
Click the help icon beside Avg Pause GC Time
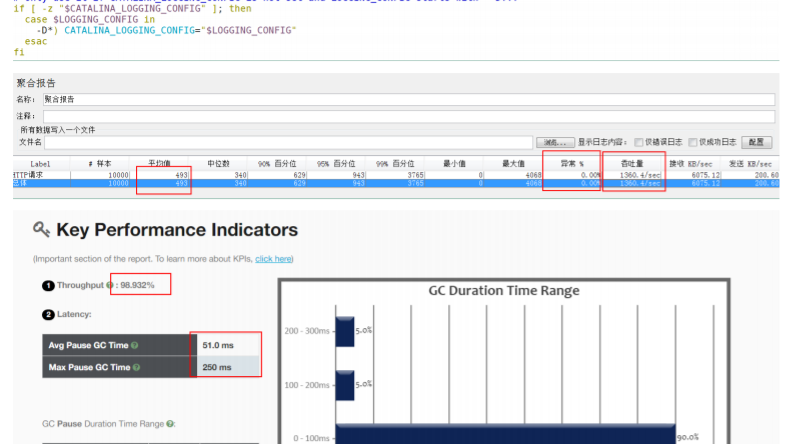coord(134,345)
